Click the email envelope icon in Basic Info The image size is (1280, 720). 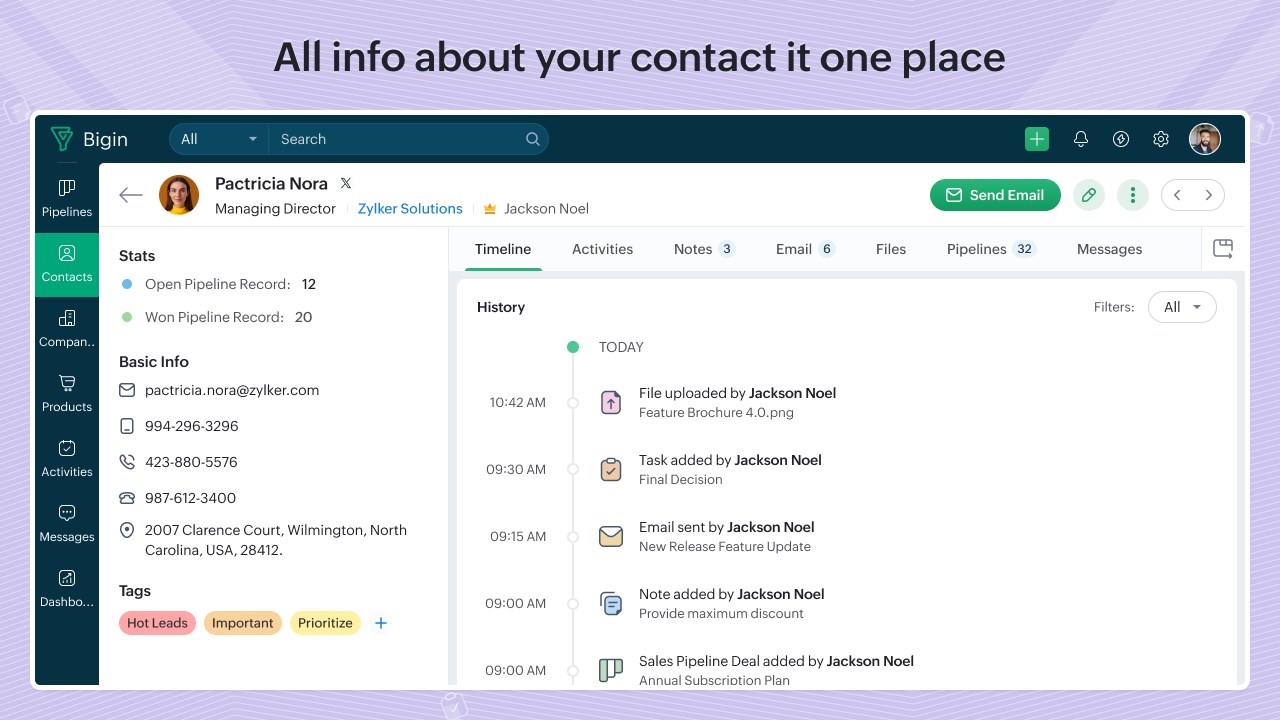coord(127,390)
